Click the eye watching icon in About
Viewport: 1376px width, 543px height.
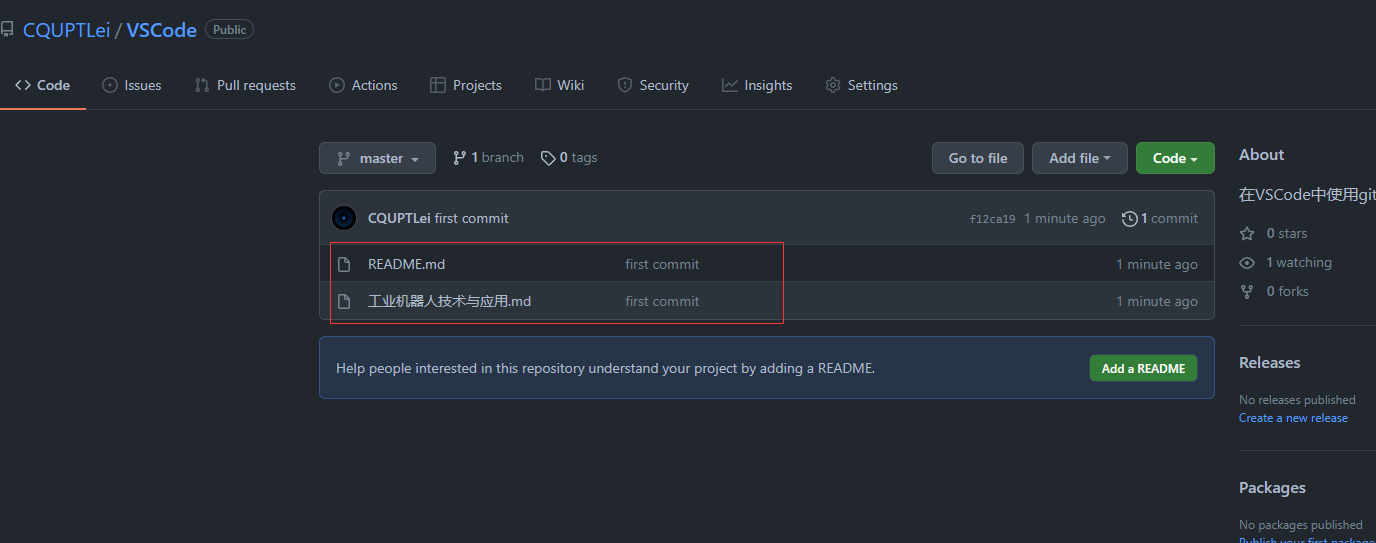tap(1247, 262)
